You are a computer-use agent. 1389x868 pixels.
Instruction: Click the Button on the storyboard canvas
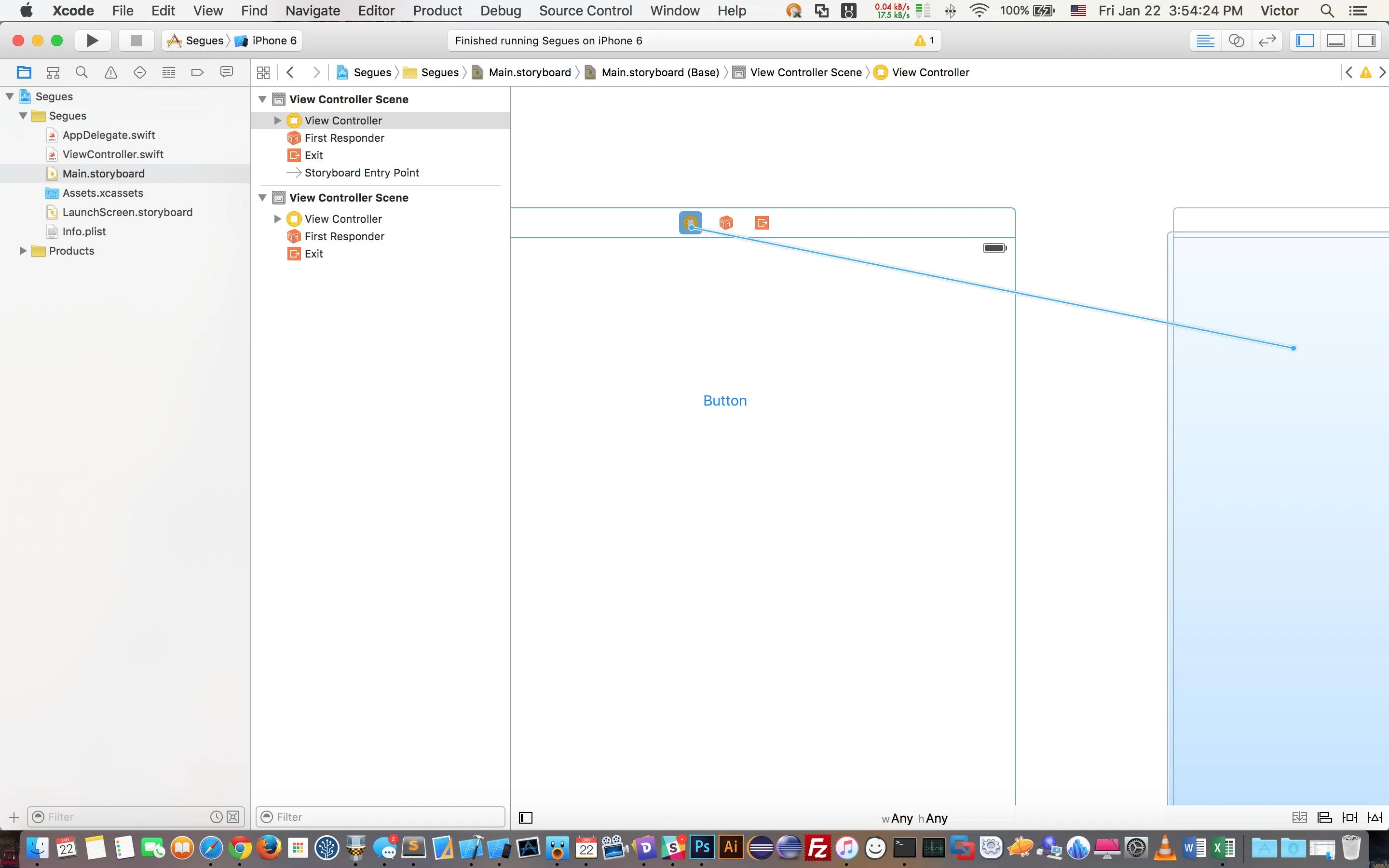pos(724,401)
